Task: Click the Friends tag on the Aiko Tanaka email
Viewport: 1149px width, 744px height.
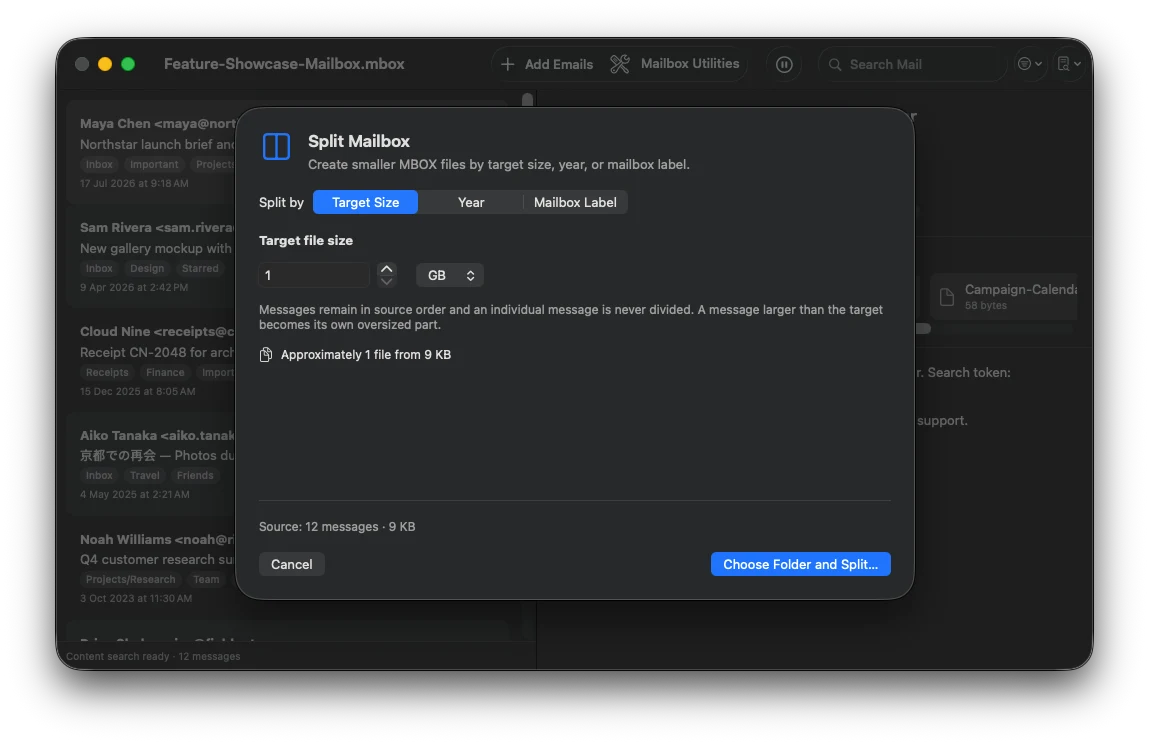Action: tap(195, 476)
